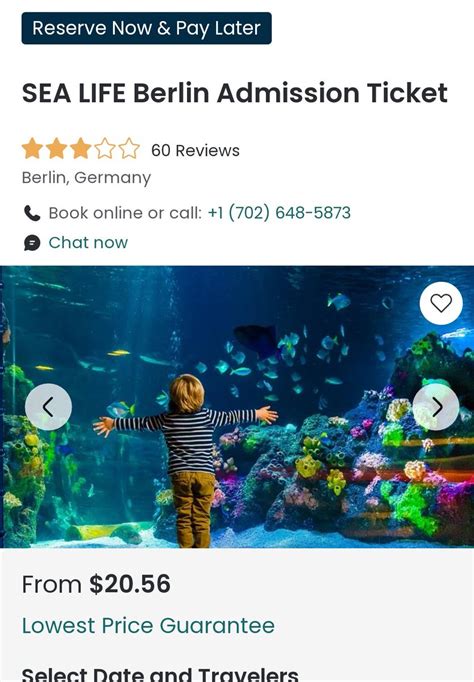Click the fifth empty rating star

(x=129, y=149)
